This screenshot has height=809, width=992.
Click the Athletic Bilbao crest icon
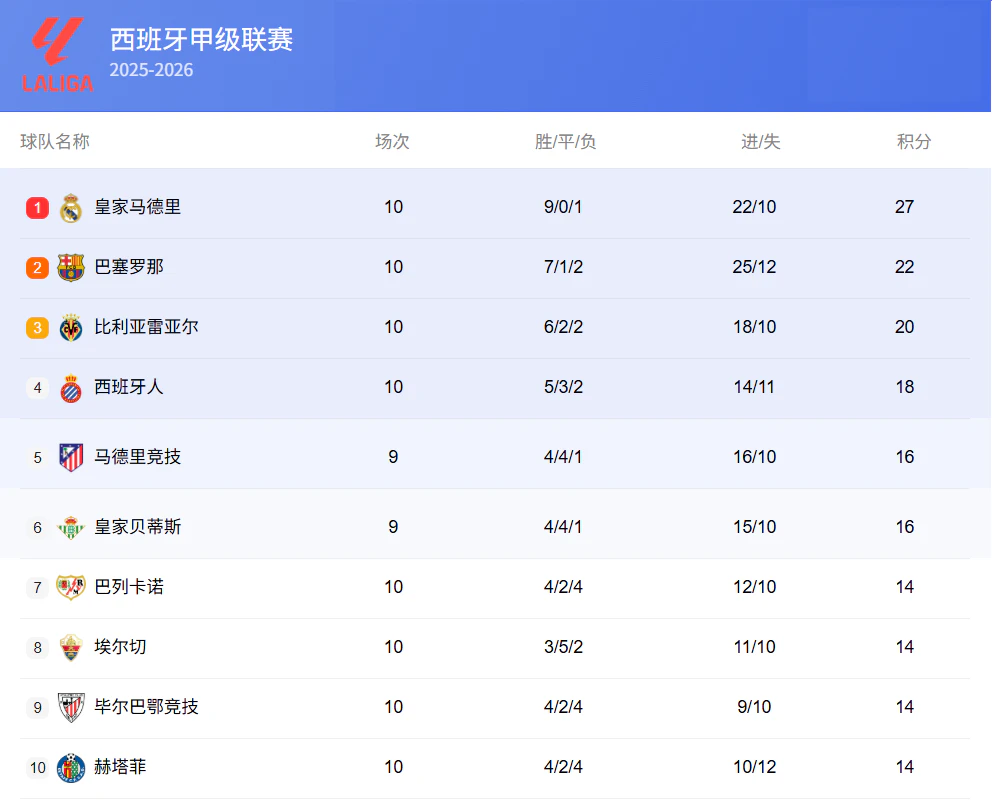[71, 707]
